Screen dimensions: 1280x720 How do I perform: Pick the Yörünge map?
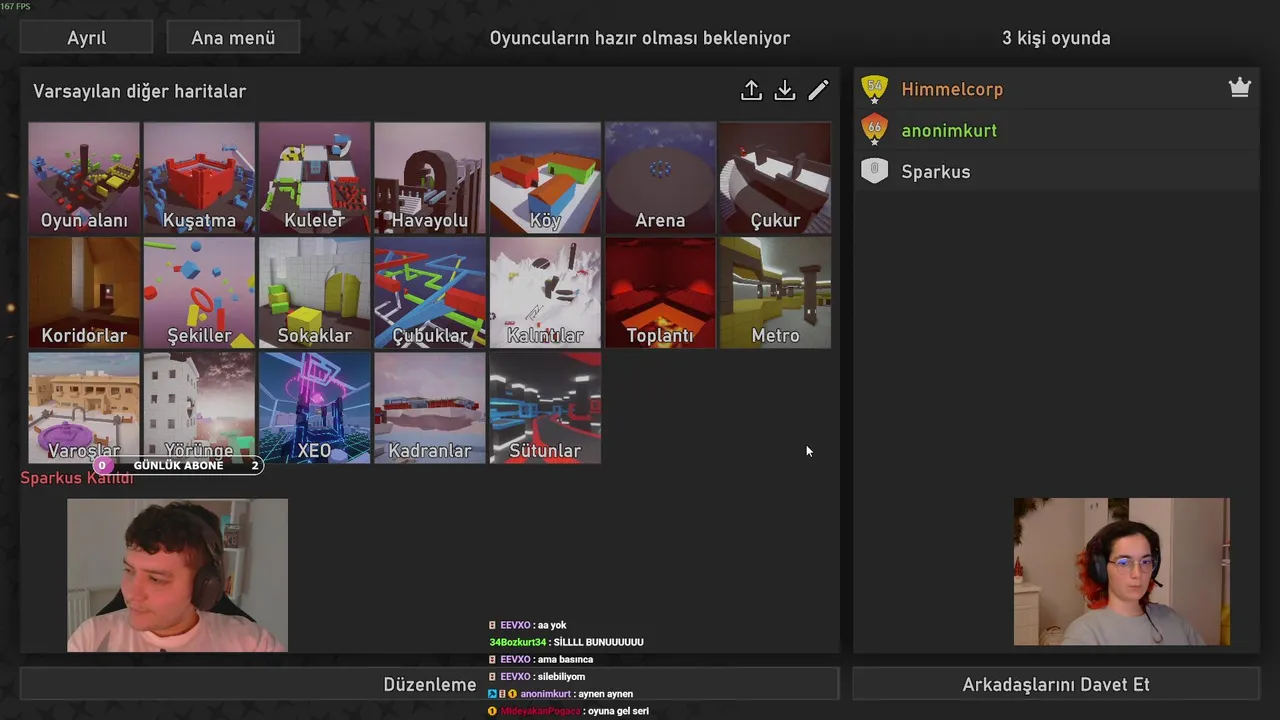pyautogui.click(x=199, y=408)
